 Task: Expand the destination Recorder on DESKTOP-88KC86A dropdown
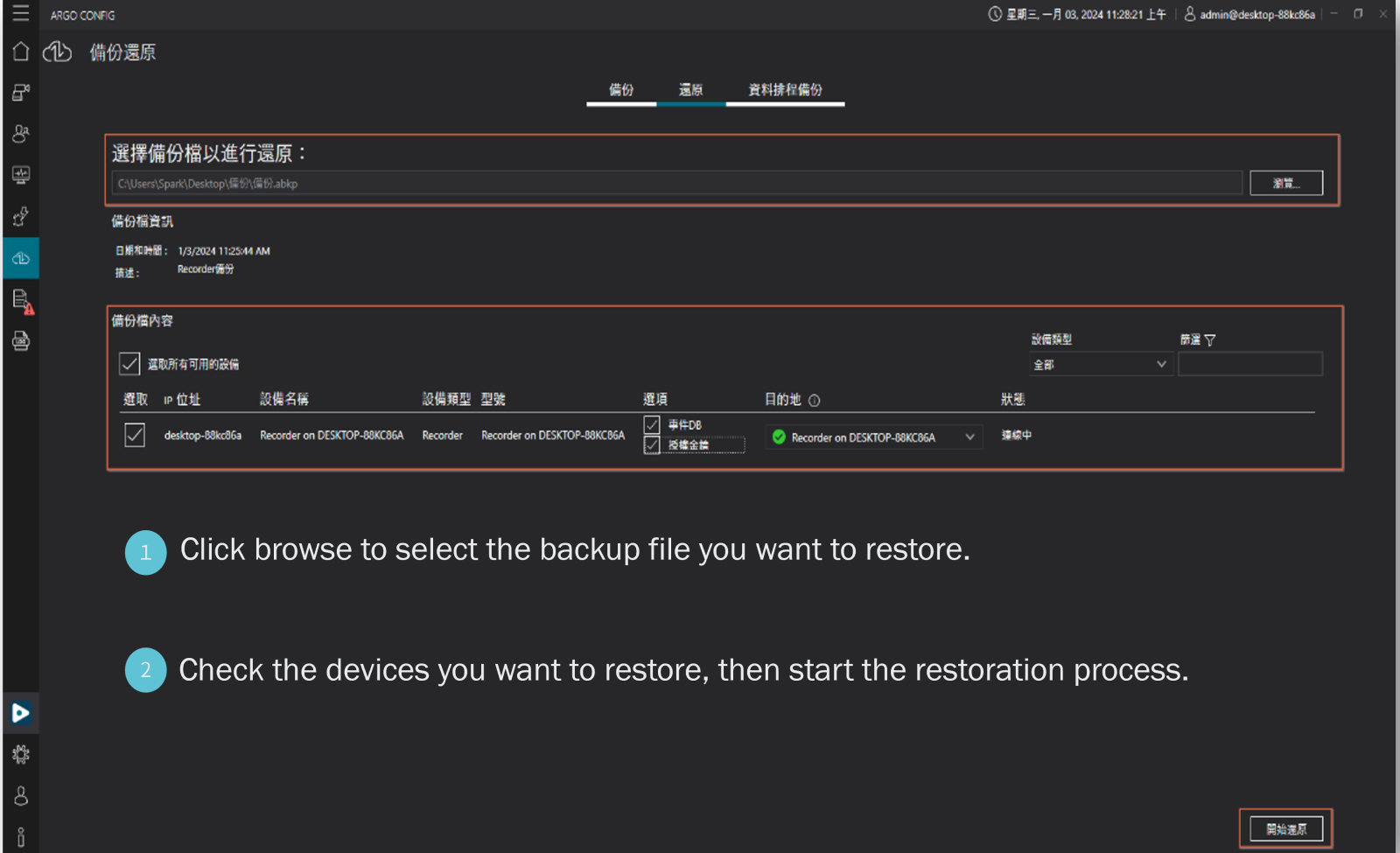[969, 437]
